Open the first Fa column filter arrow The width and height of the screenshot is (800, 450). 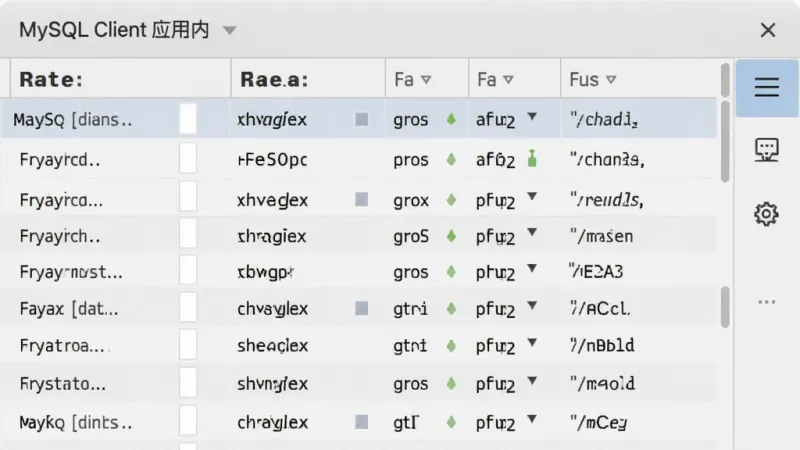tap(426, 80)
